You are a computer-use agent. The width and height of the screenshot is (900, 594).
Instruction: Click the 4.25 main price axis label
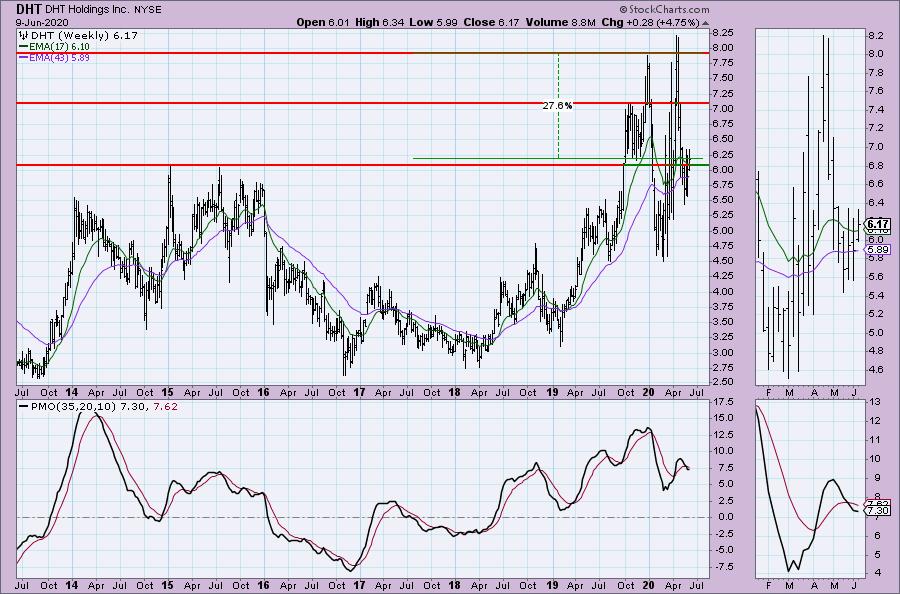pyautogui.click(x=722, y=275)
